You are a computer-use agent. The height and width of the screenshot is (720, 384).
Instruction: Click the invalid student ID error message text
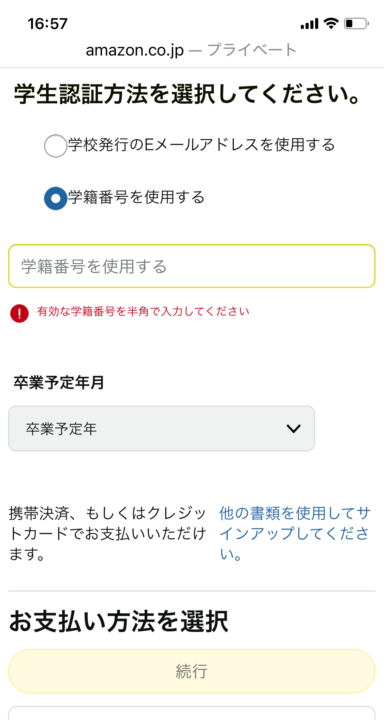pos(143,312)
